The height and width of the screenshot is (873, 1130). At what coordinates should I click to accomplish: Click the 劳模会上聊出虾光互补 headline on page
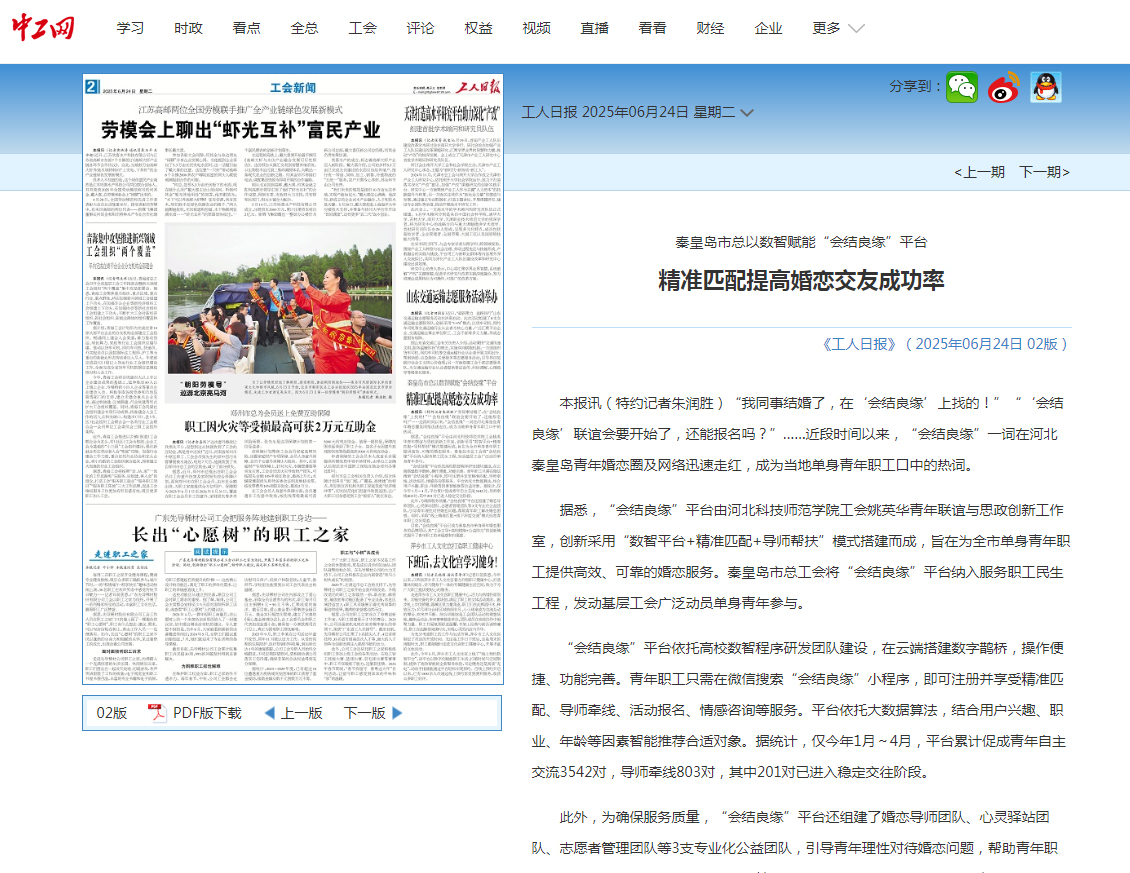240,130
